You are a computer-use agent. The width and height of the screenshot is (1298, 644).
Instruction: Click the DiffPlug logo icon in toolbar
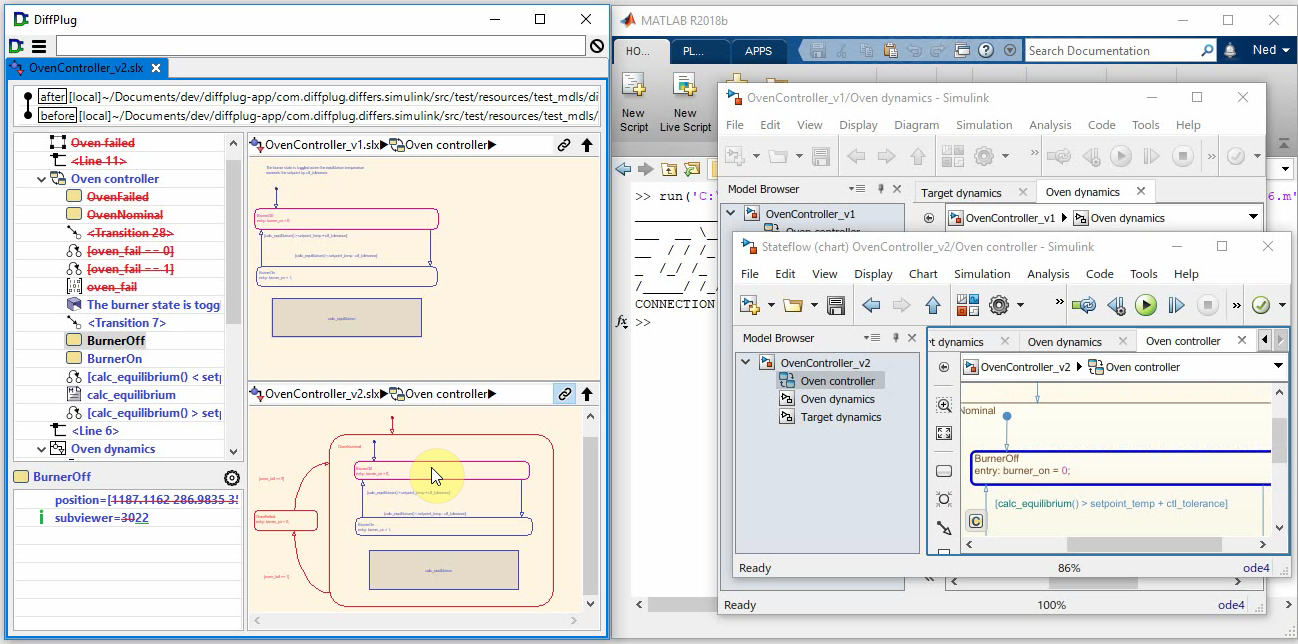click(x=16, y=46)
